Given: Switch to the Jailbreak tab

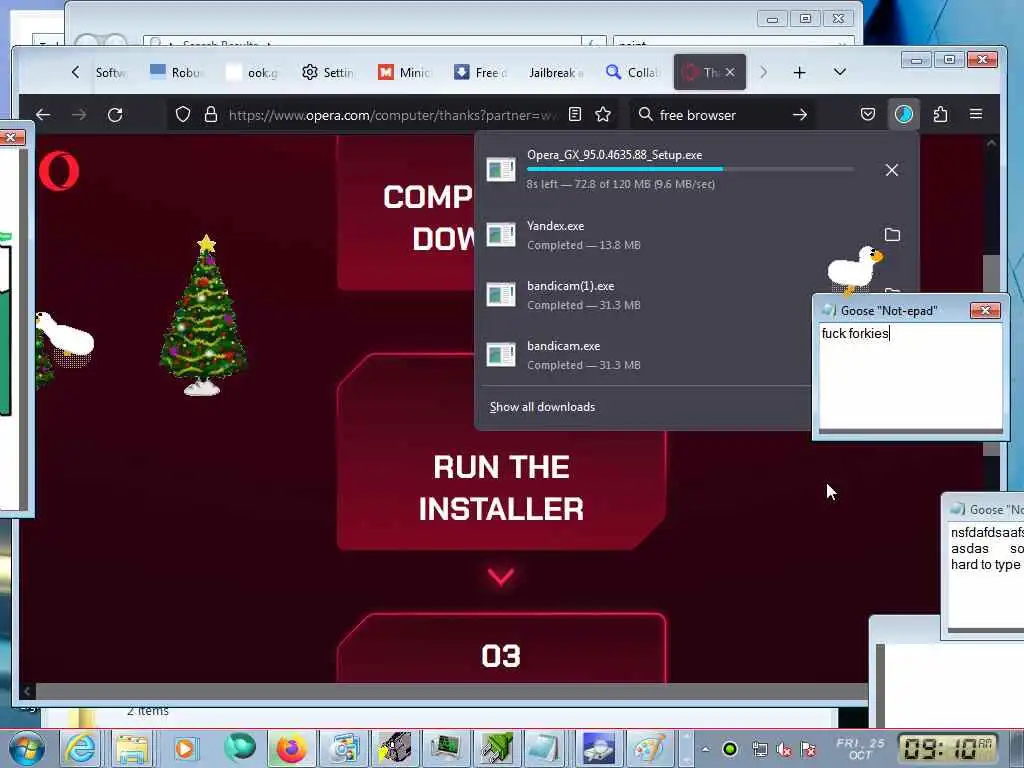Looking at the screenshot, I should [x=555, y=72].
